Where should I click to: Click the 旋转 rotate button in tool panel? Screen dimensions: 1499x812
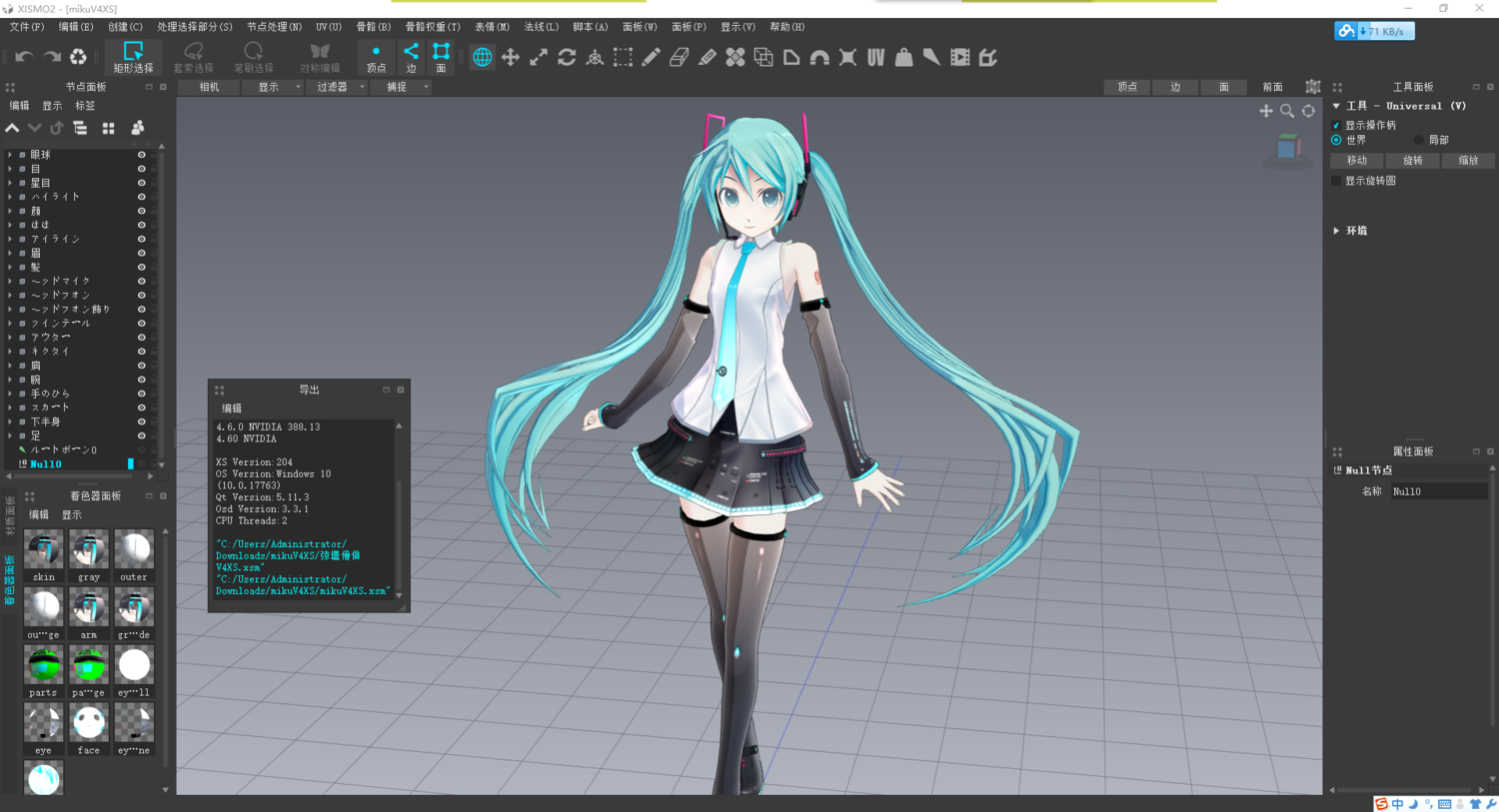coord(1413,161)
